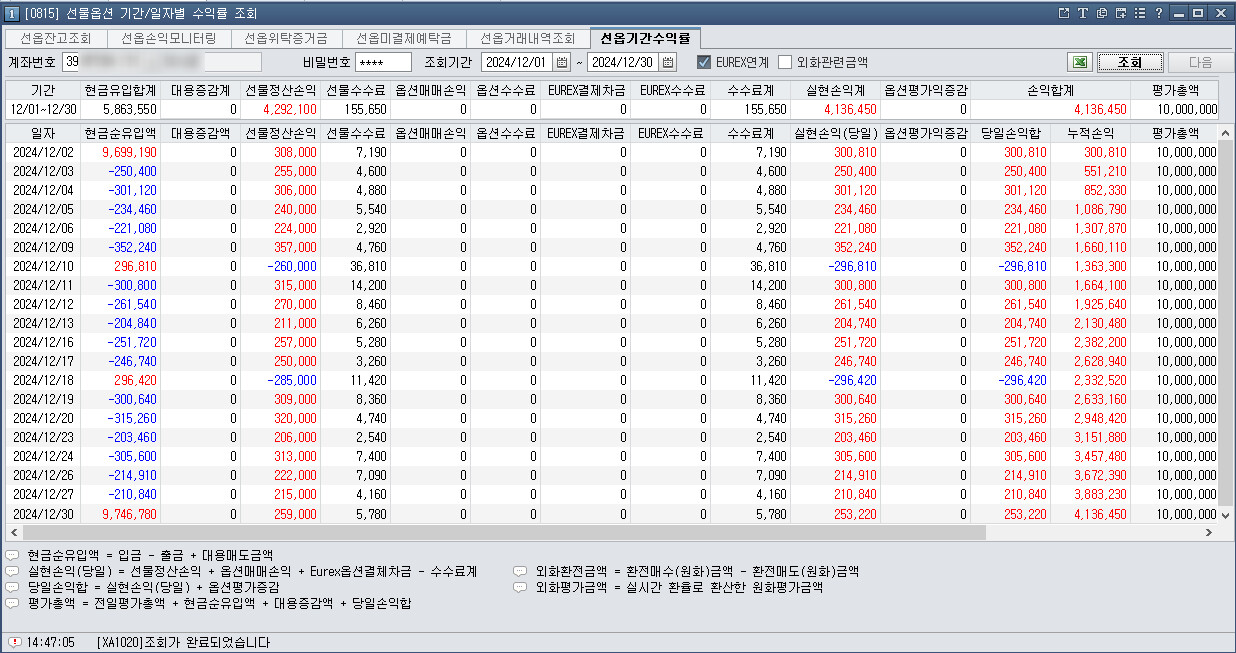Pop out the window with the arrow icon
The image size is (1236, 653).
1064,13
